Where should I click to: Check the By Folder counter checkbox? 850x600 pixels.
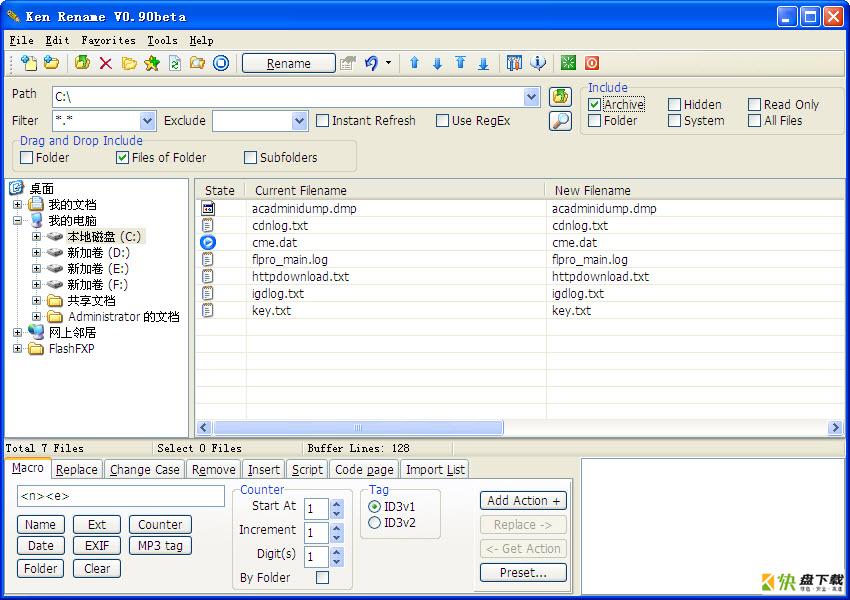point(322,578)
